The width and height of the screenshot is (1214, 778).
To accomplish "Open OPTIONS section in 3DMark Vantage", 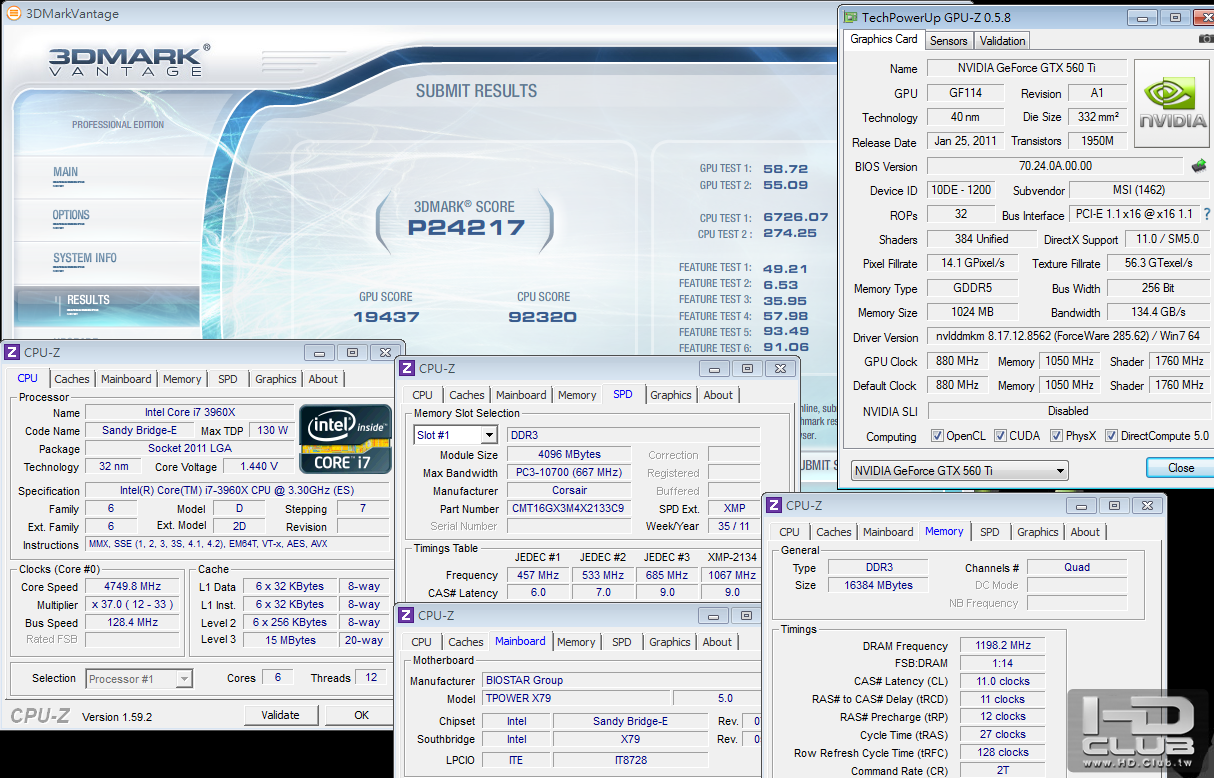I will pos(71,215).
